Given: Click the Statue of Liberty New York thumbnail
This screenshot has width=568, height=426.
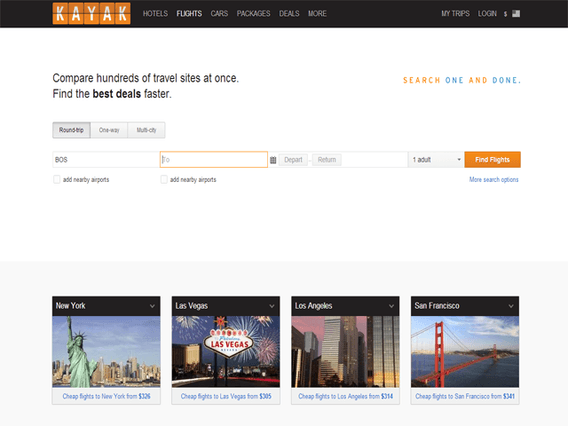Looking at the screenshot, I should coord(106,352).
